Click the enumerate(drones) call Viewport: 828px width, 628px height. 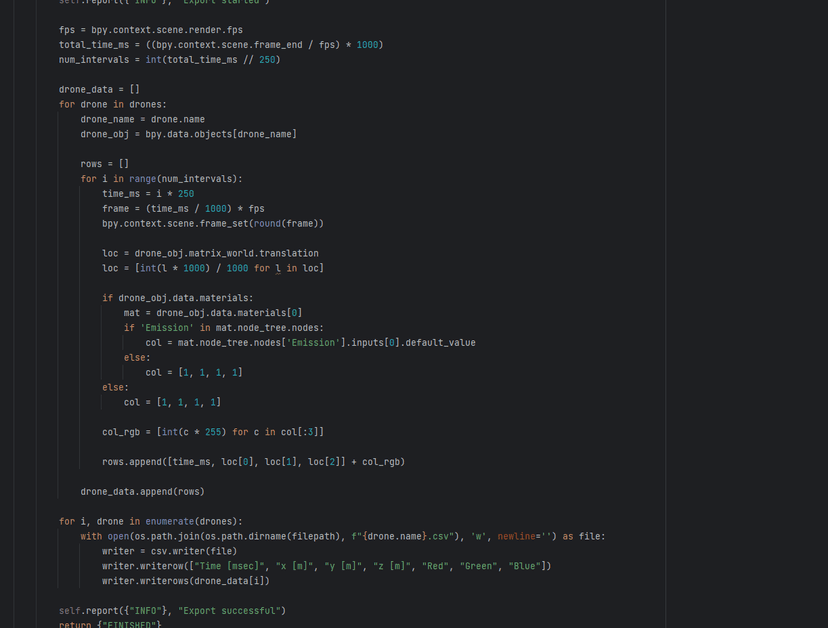(194, 521)
